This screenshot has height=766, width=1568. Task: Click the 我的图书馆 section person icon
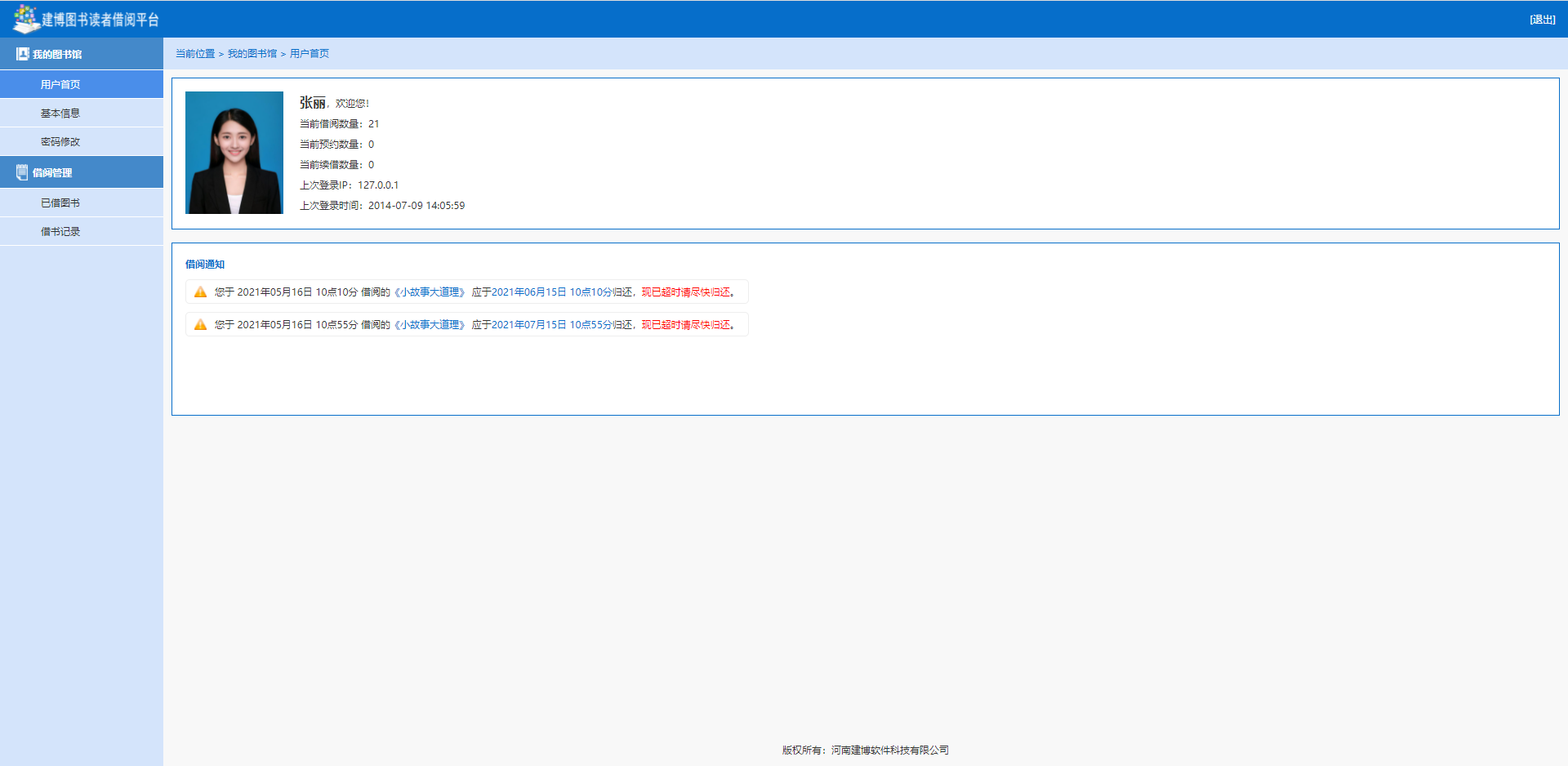22,54
